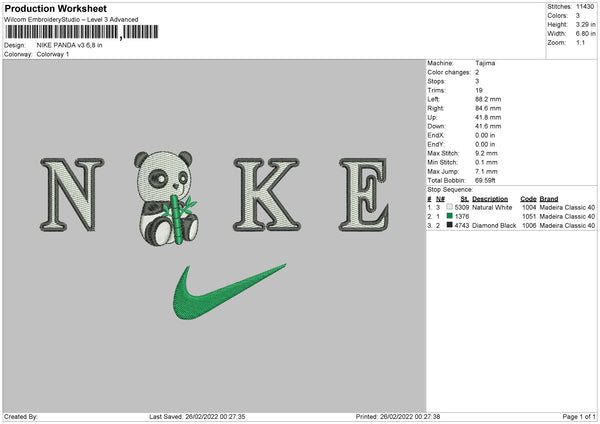This screenshot has width=600, height=424.
Task: Click the Brand column header
Action: 549,199
